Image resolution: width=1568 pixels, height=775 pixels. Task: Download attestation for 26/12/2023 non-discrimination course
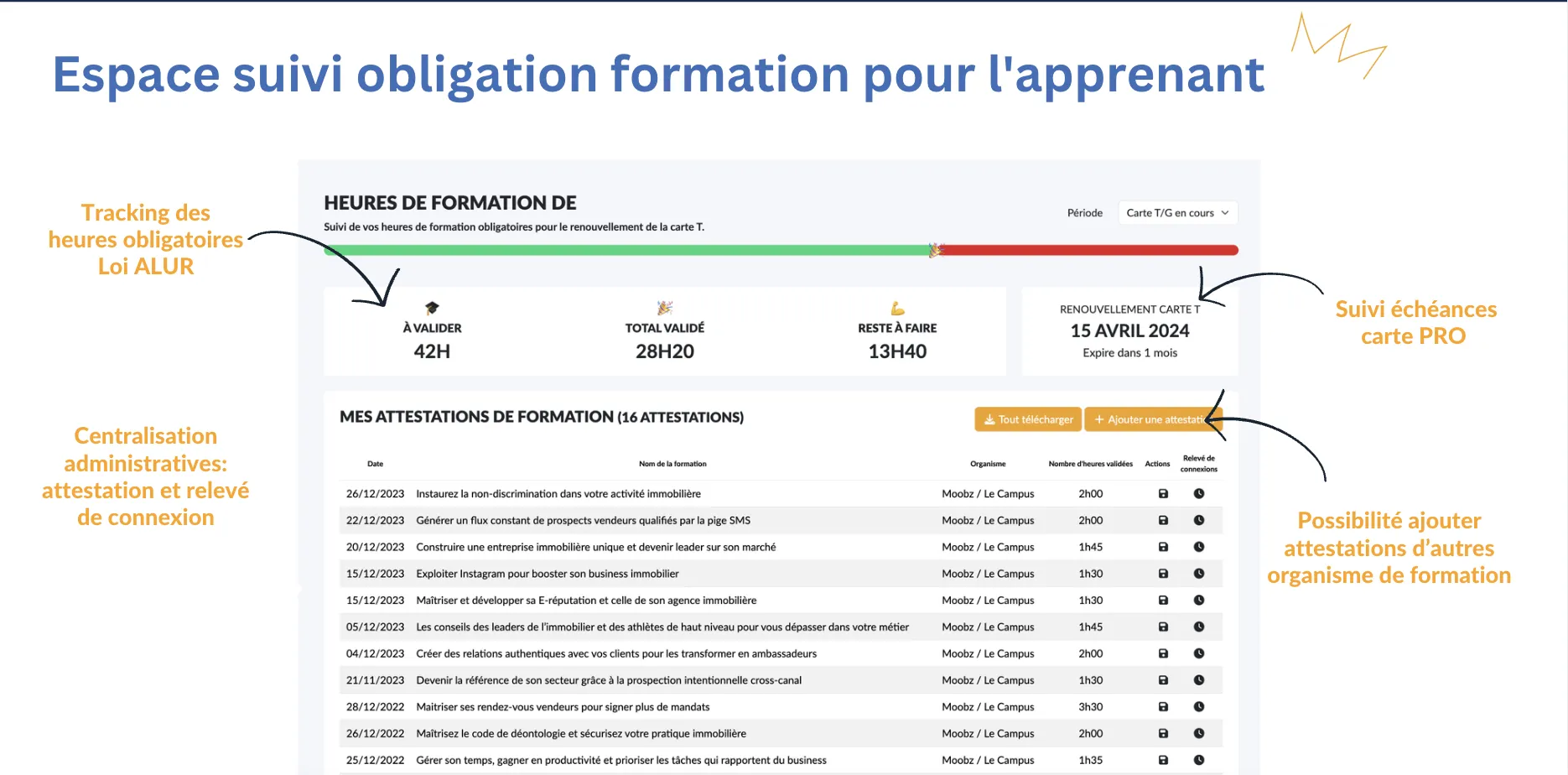point(1163,494)
